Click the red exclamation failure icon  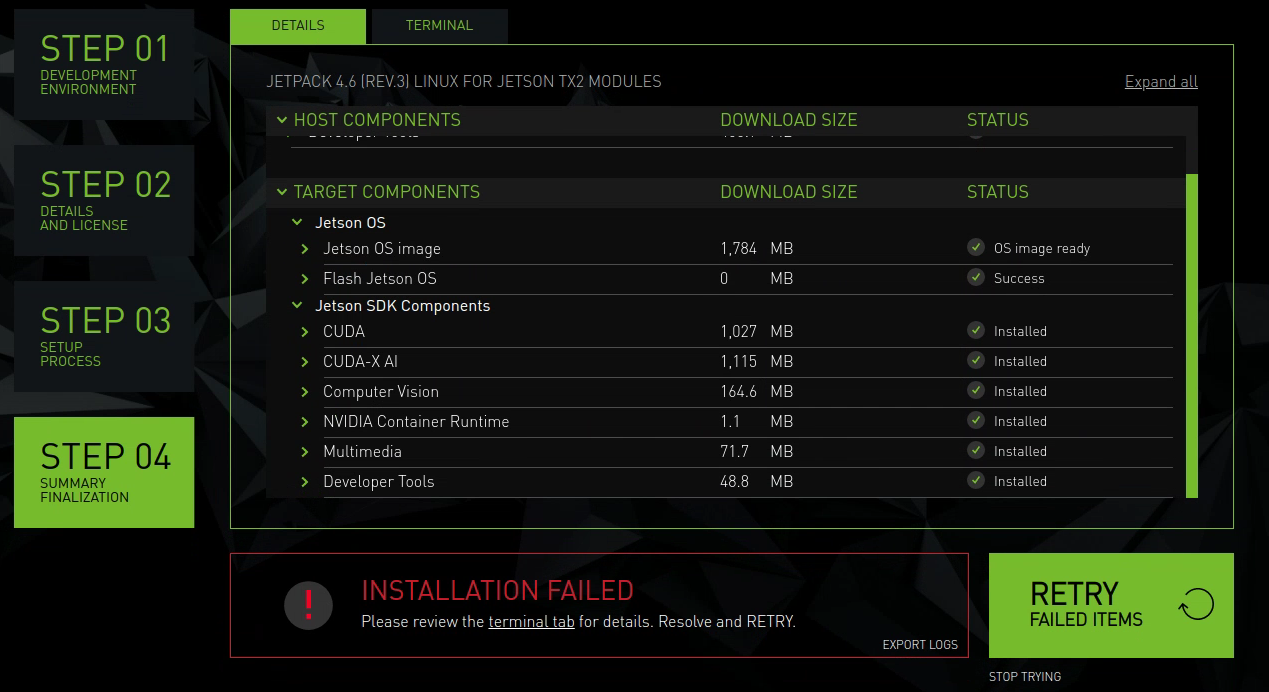coord(308,605)
